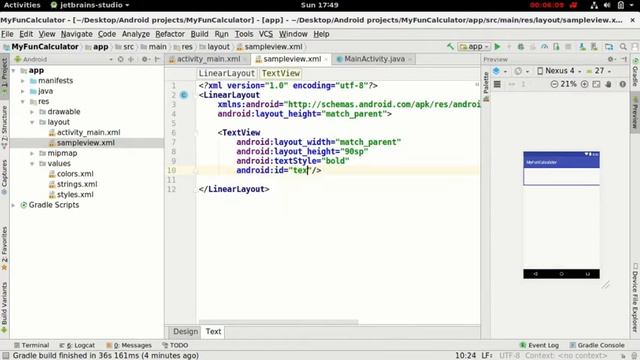Hide the Project panel with its hide icon
This screenshot has height=360, width=640.
coord(157,59)
